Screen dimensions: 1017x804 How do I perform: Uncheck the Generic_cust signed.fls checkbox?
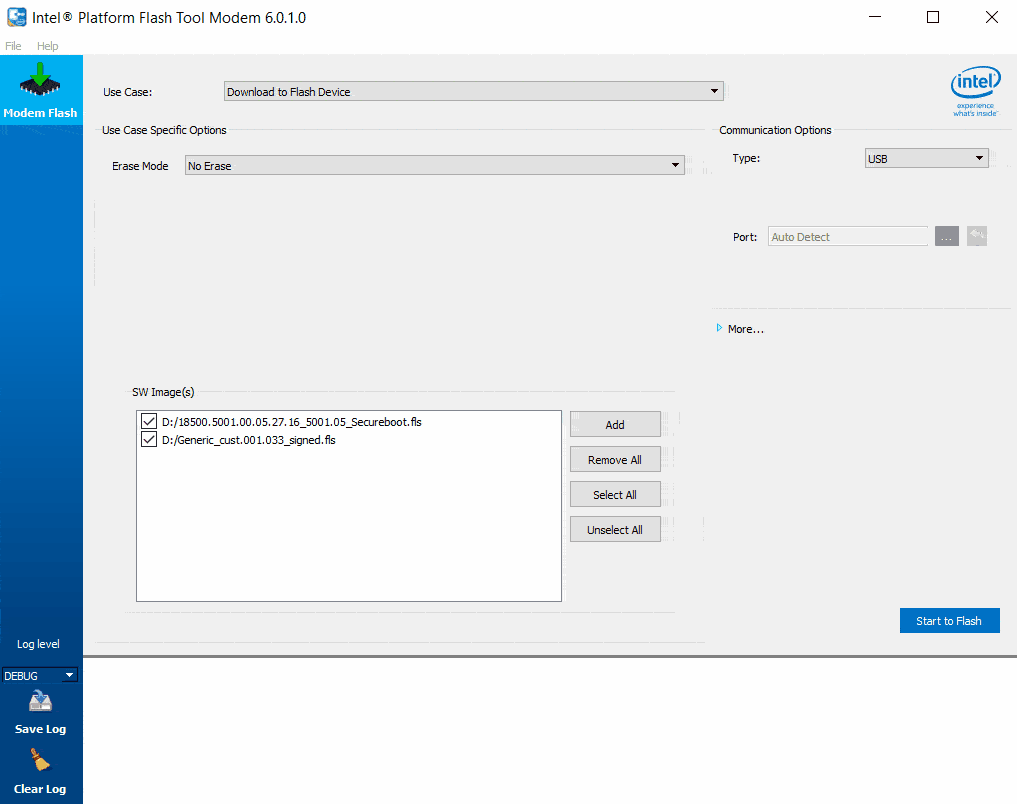149,440
